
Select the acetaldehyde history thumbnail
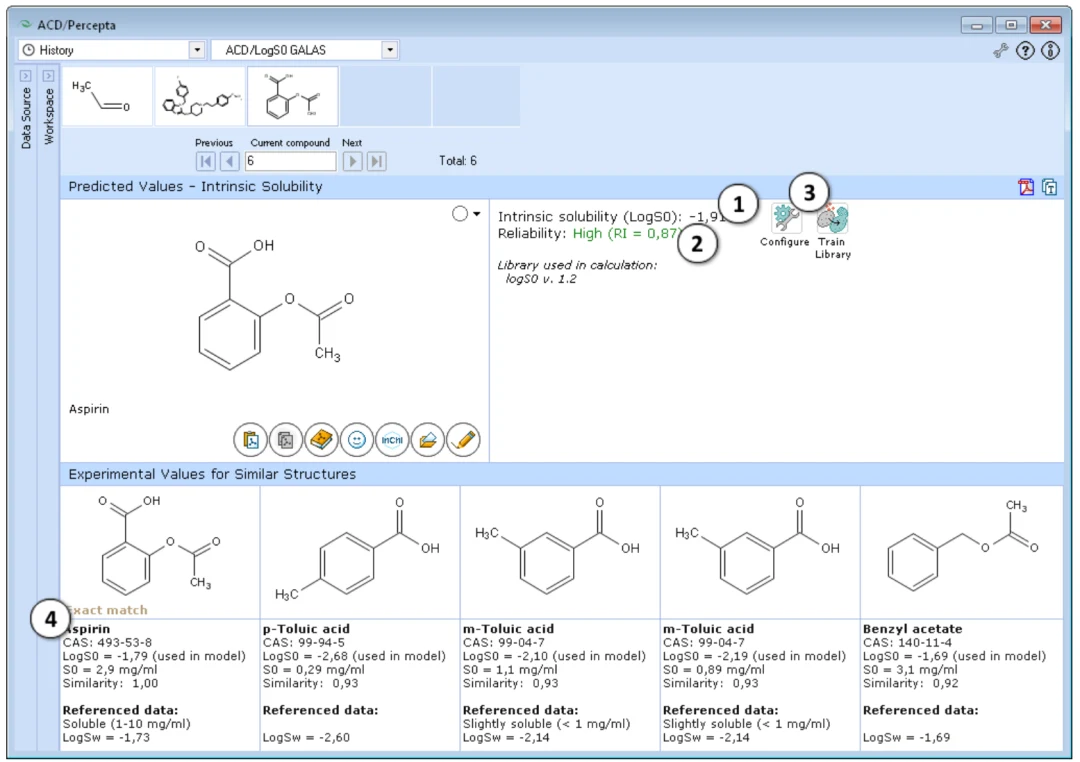(107, 96)
